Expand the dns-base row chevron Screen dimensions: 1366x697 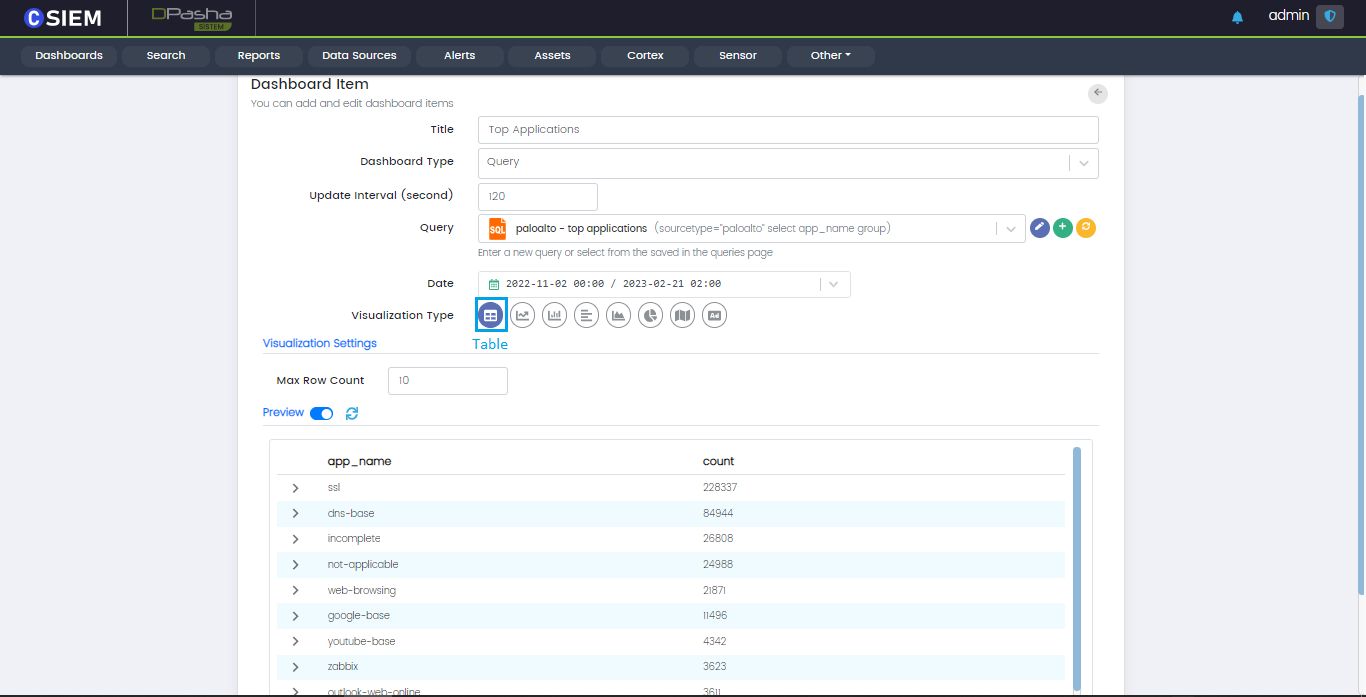295,513
